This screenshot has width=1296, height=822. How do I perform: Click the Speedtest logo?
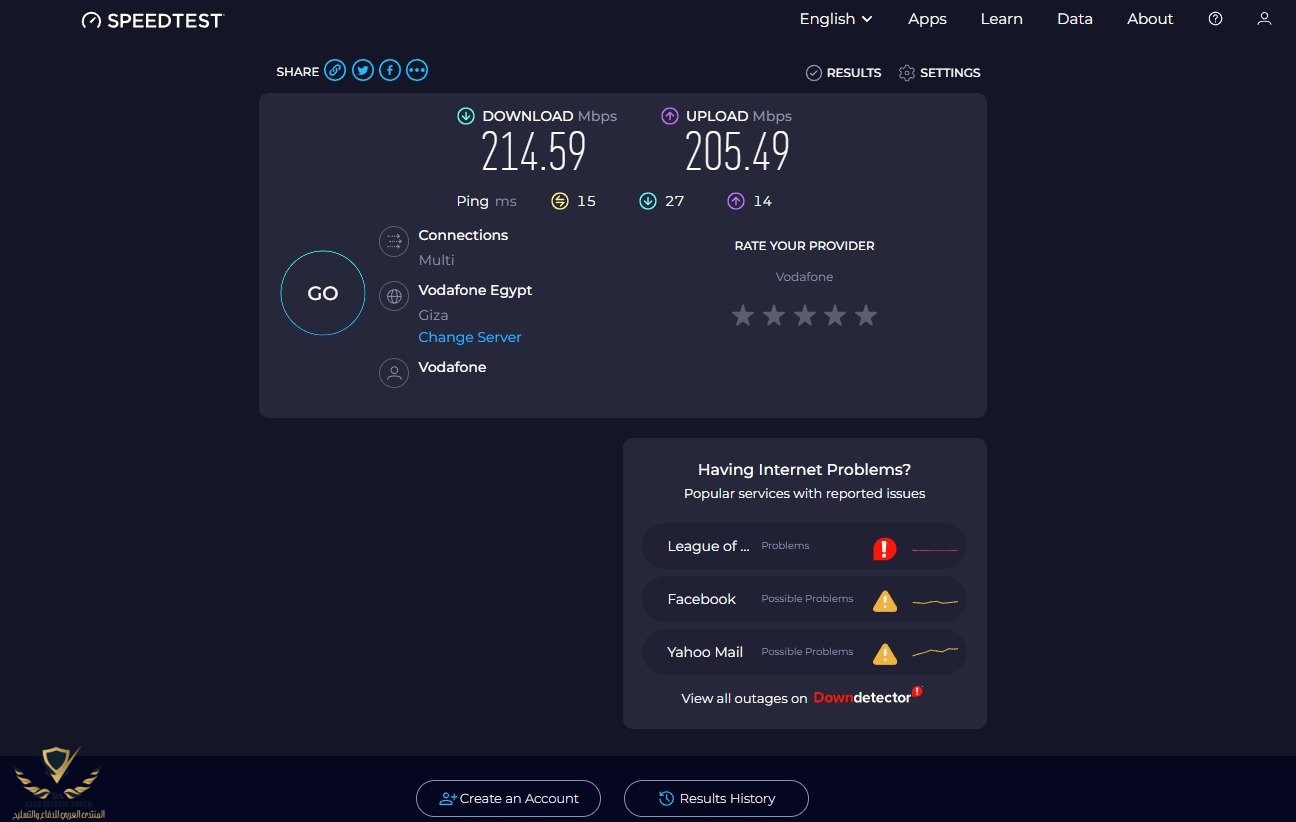point(153,20)
